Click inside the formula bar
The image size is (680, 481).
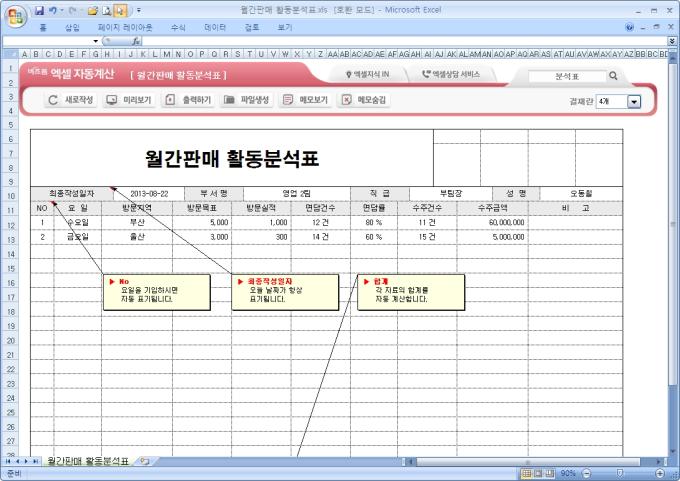click(405, 41)
